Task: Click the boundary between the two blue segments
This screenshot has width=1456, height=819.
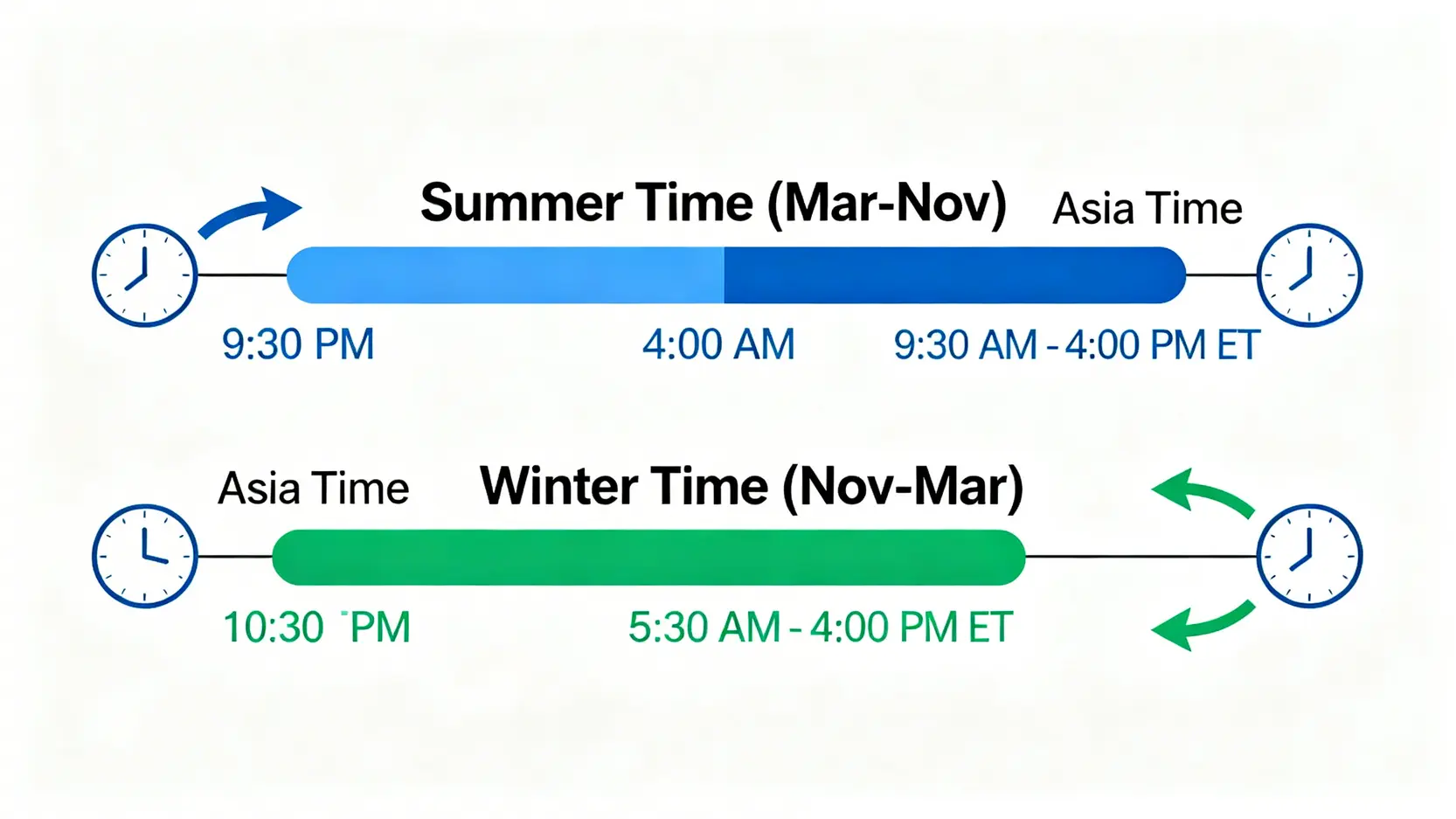Action: (724, 275)
